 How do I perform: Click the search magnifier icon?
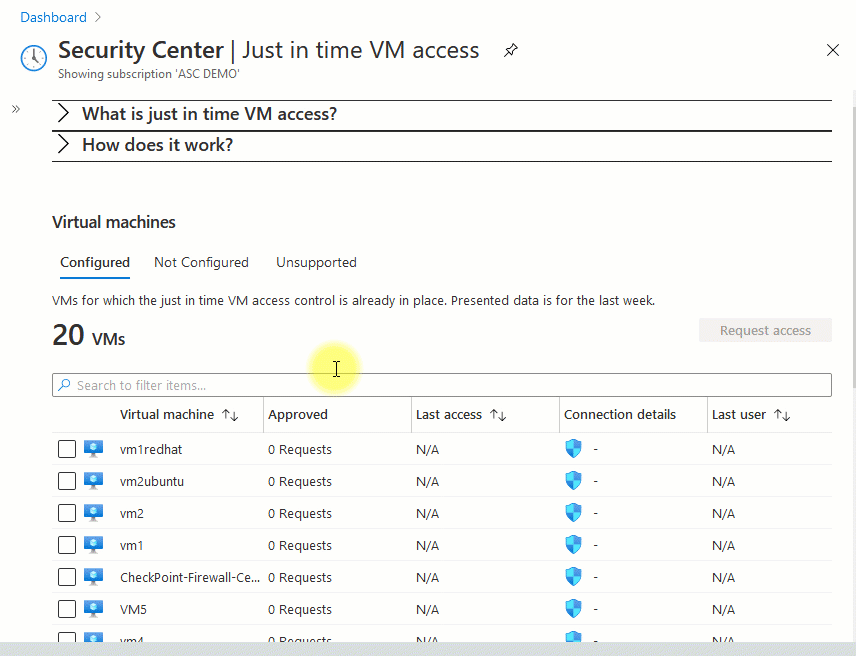[64, 385]
